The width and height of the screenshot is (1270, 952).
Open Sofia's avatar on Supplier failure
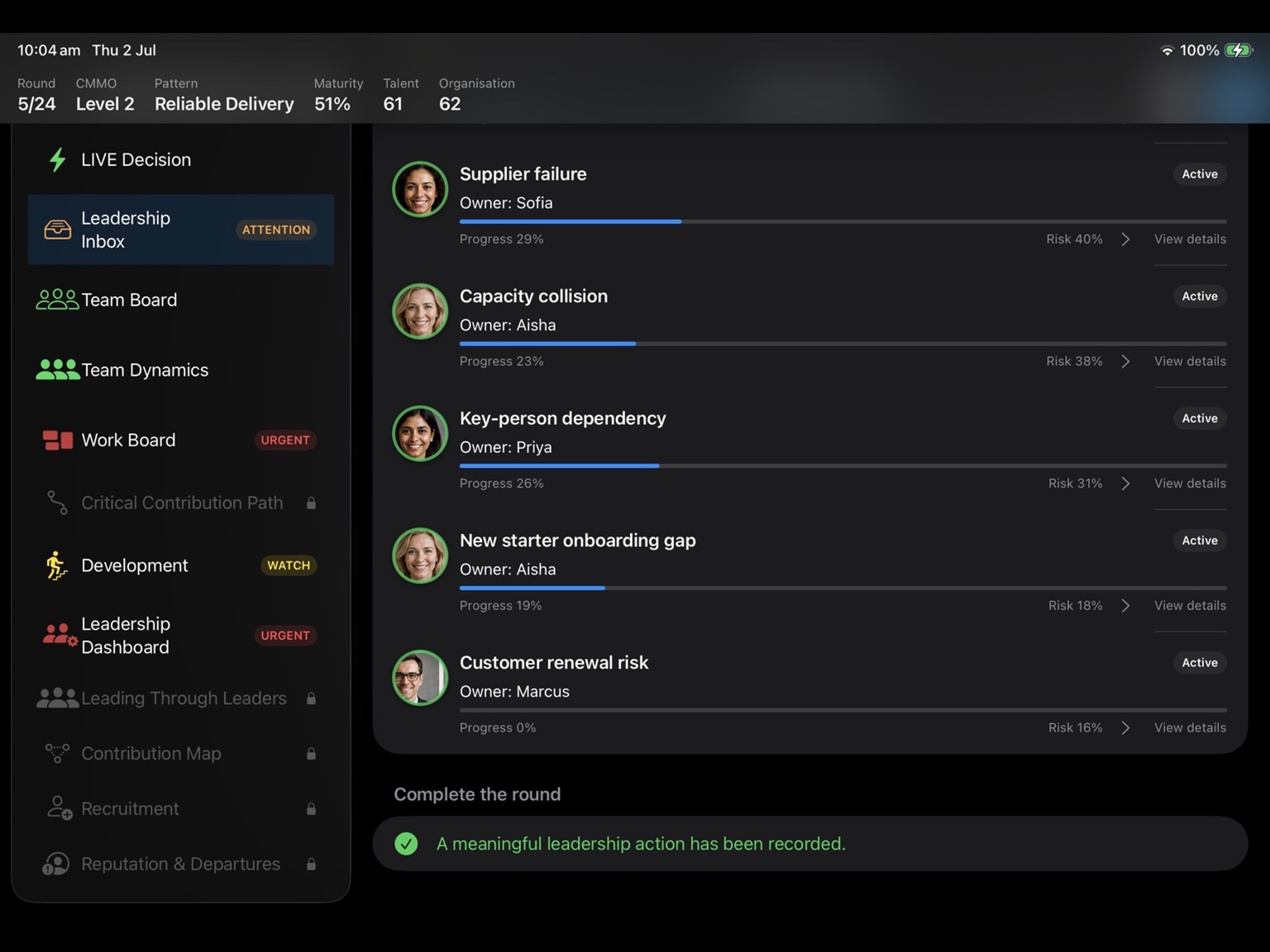(x=420, y=189)
